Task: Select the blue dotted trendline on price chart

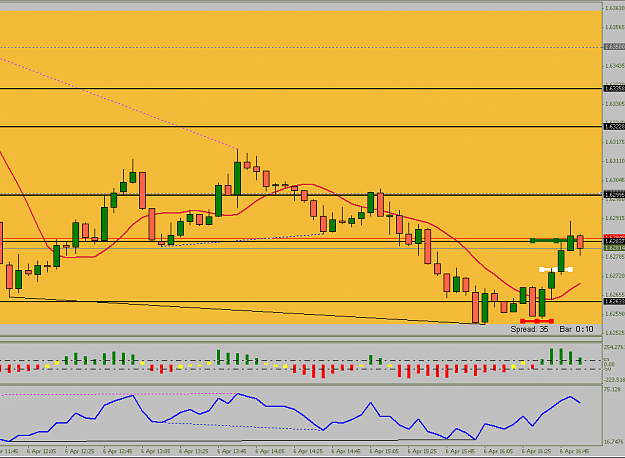Action: [243, 240]
